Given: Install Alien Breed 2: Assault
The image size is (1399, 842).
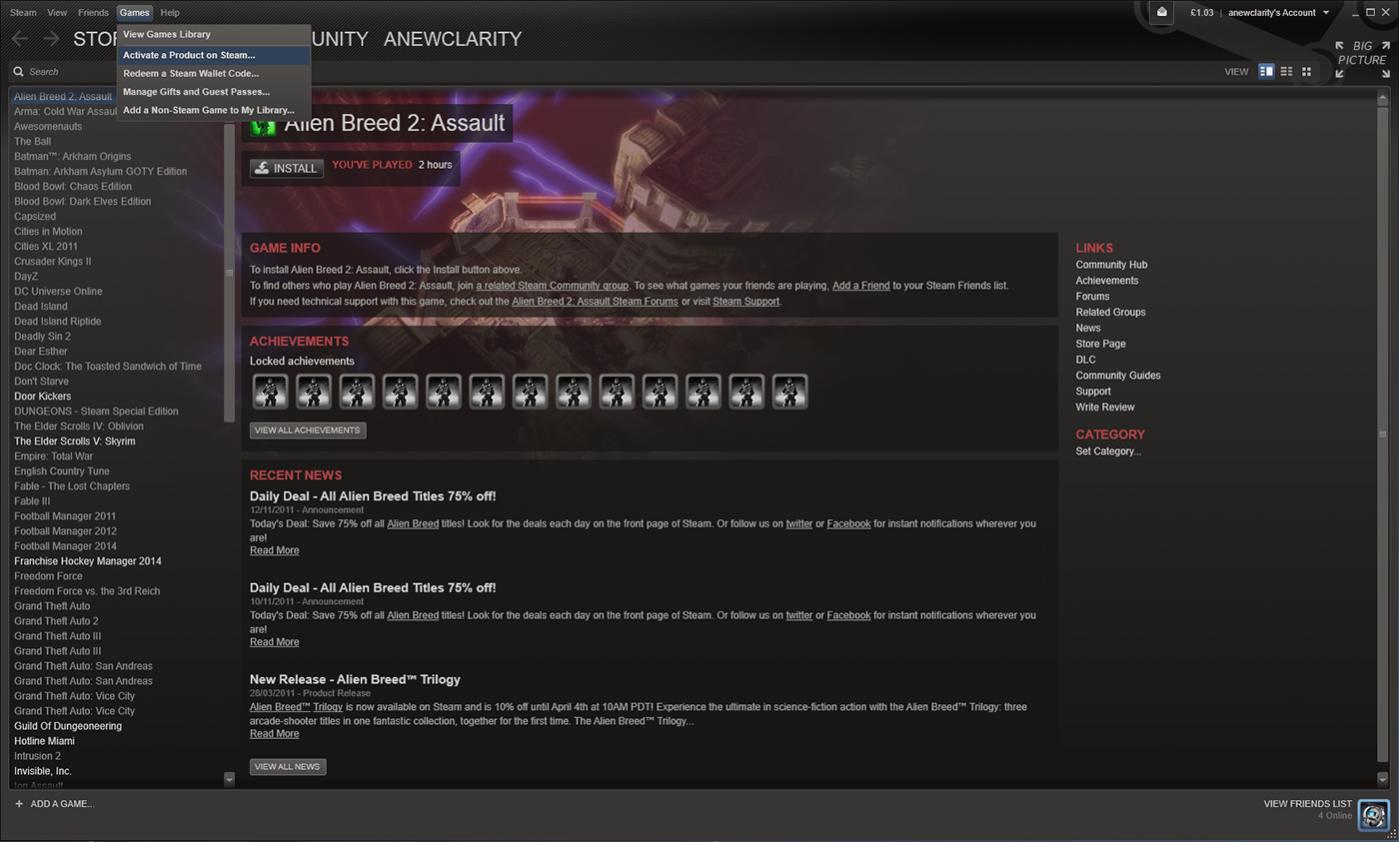Looking at the screenshot, I should (286, 168).
